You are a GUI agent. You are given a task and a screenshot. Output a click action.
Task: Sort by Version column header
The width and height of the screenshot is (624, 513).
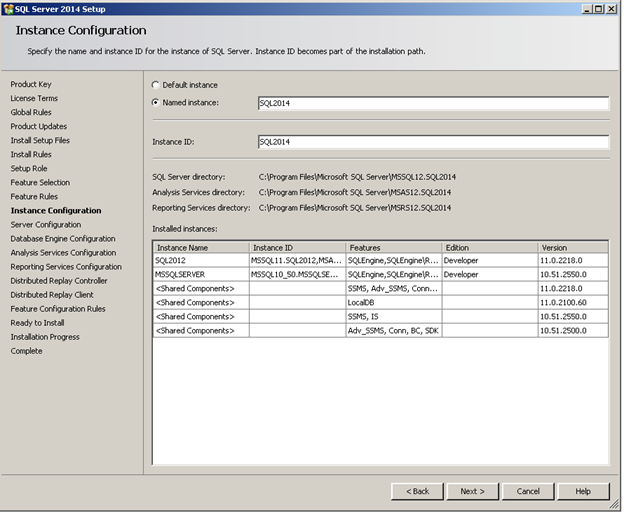(573, 248)
